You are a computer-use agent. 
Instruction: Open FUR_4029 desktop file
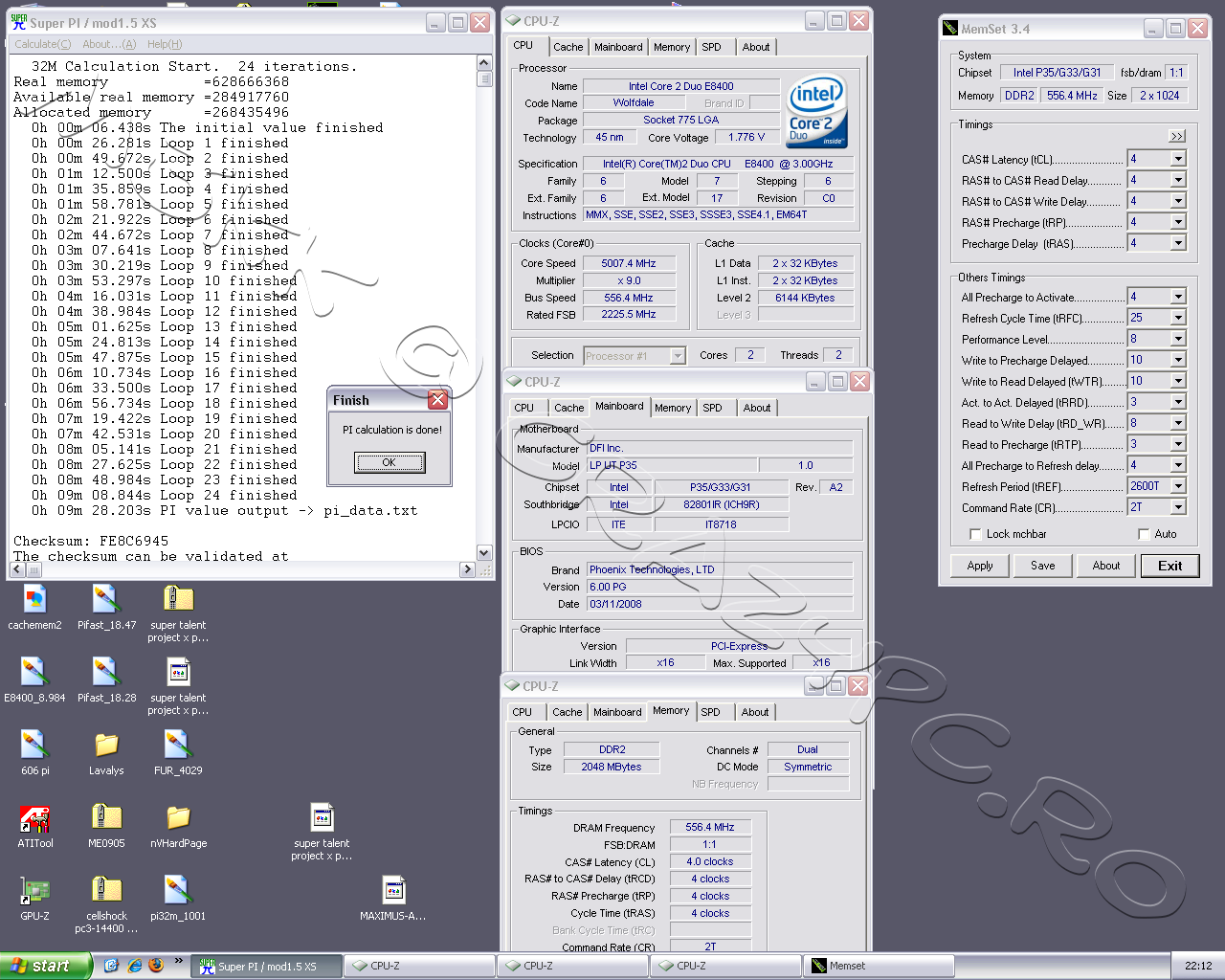point(178,752)
